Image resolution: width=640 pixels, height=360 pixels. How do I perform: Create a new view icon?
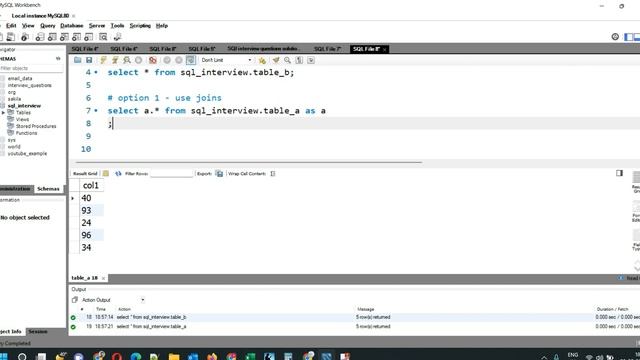click(x=64, y=37)
